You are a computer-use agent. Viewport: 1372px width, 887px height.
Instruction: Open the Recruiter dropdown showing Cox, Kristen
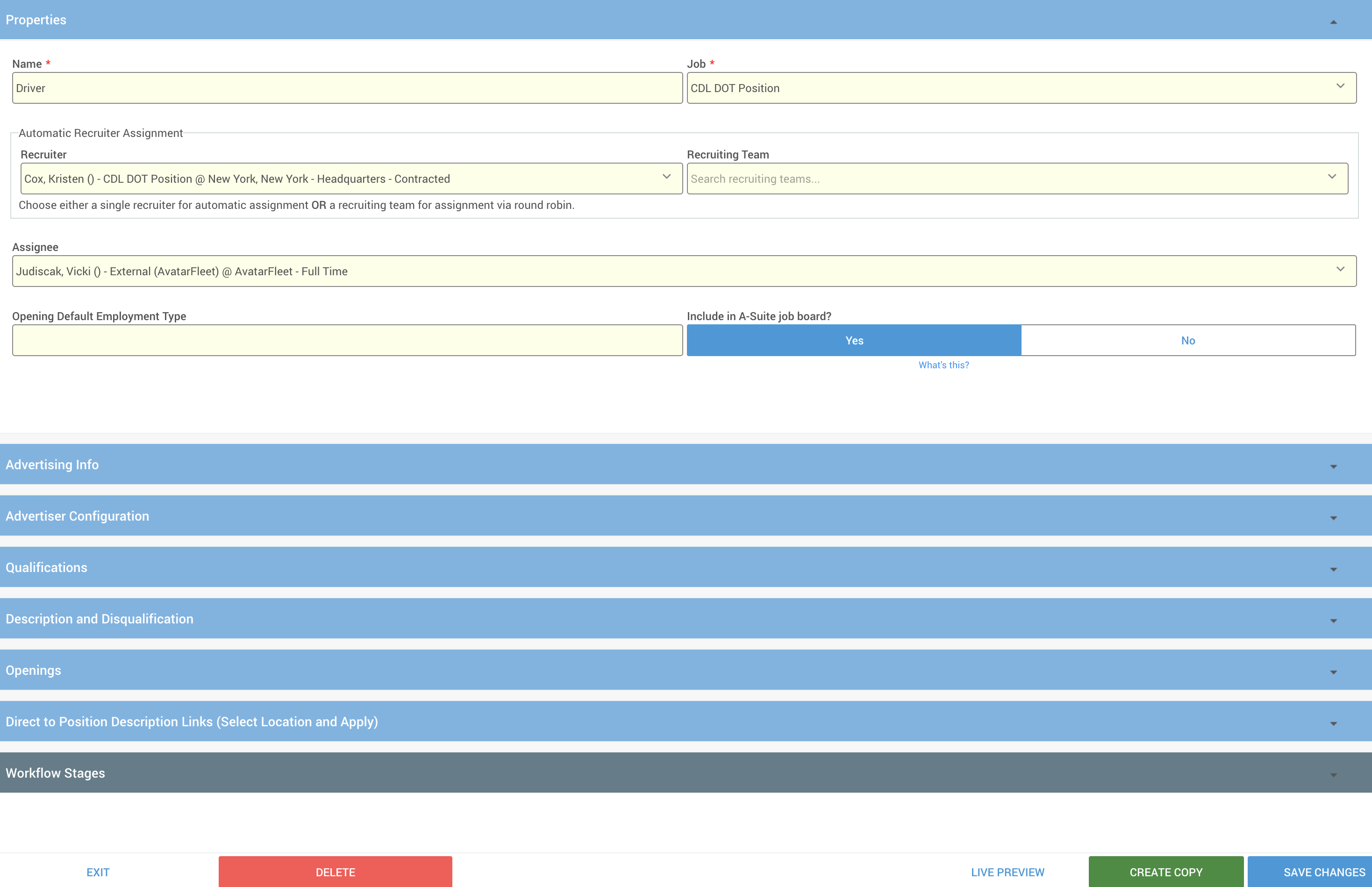(351, 179)
